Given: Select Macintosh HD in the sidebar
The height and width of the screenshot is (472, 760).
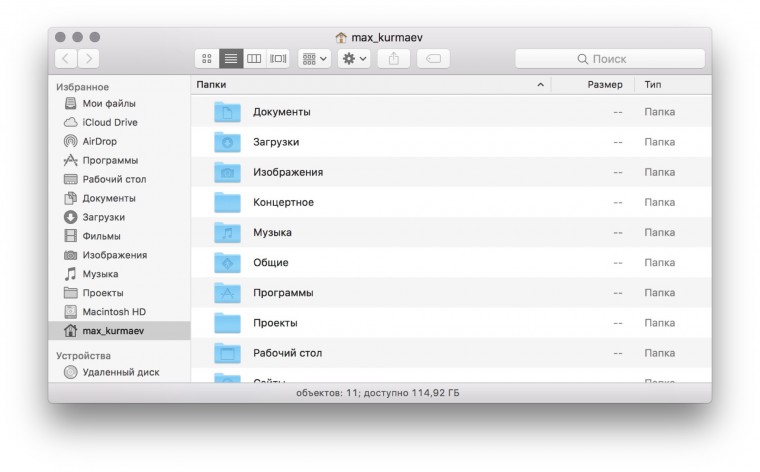Looking at the screenshot, I should coord(114,311).
